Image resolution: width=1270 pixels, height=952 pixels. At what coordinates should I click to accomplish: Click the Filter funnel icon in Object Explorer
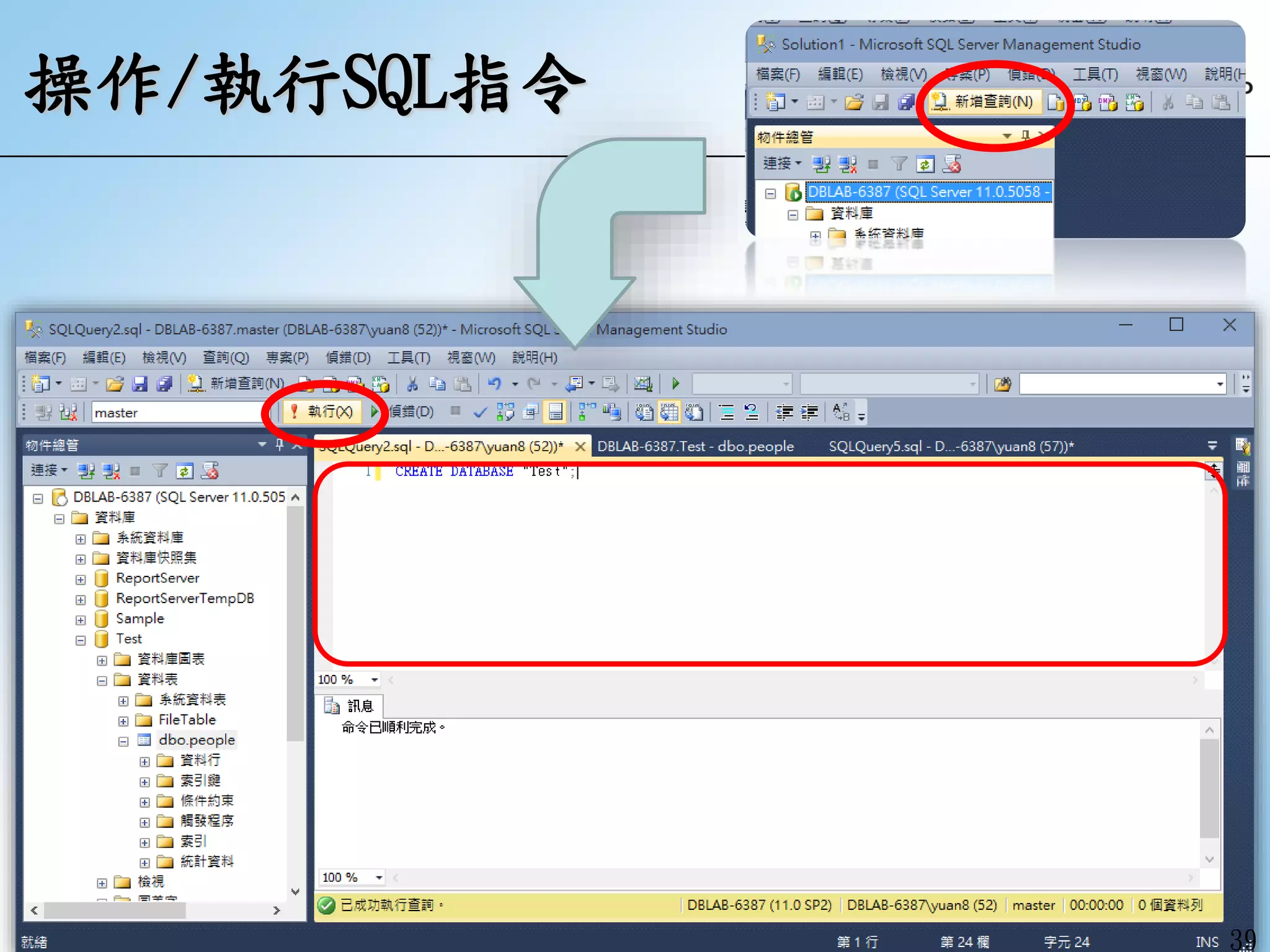point(159,471)
